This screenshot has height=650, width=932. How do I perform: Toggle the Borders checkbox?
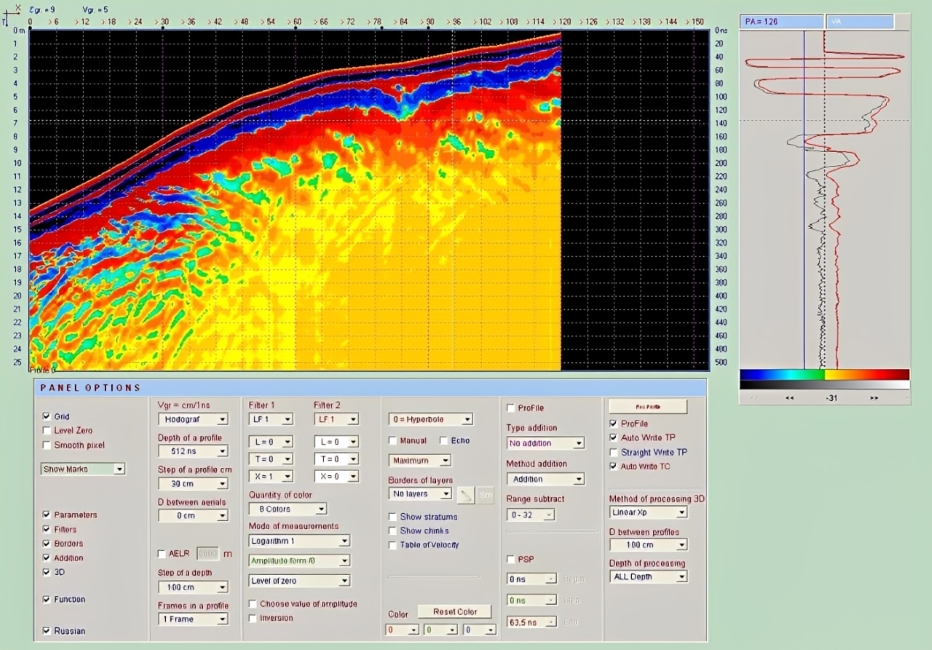tap(46, 544)
